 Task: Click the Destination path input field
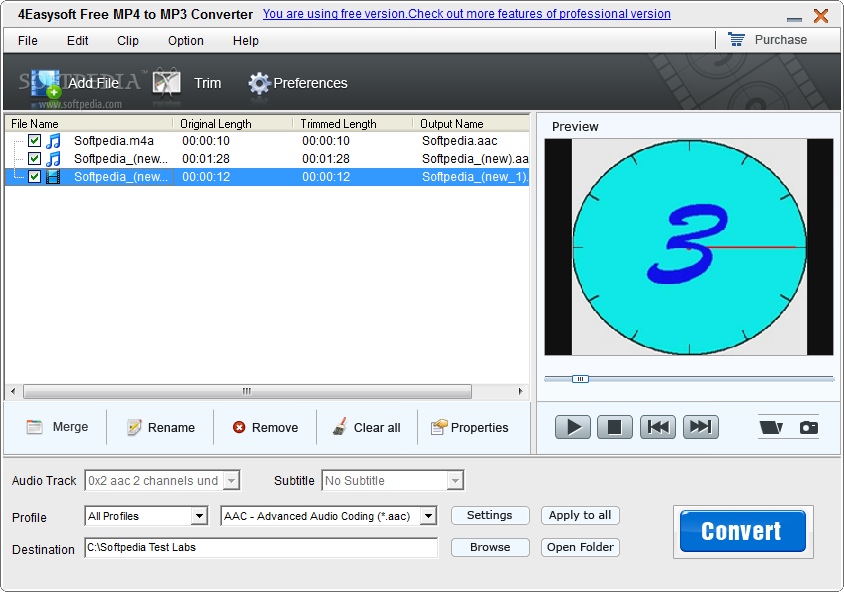tap(261, 548)
